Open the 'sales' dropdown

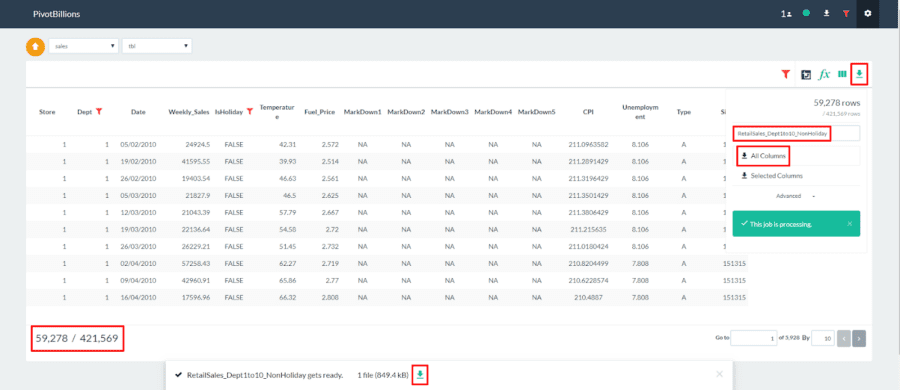pyautogui.click(x=84, y=46)
